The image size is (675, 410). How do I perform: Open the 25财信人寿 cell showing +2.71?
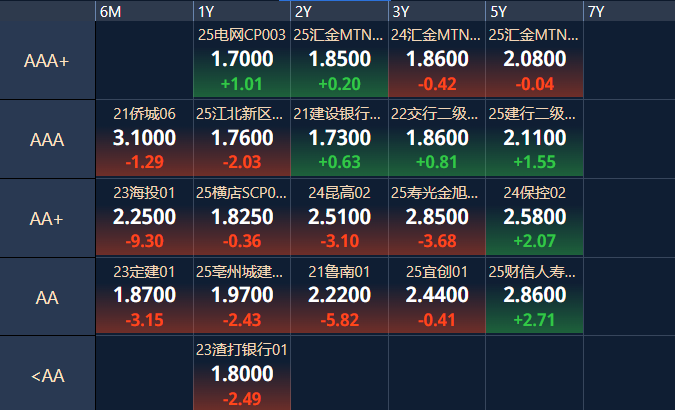(534, 296)
